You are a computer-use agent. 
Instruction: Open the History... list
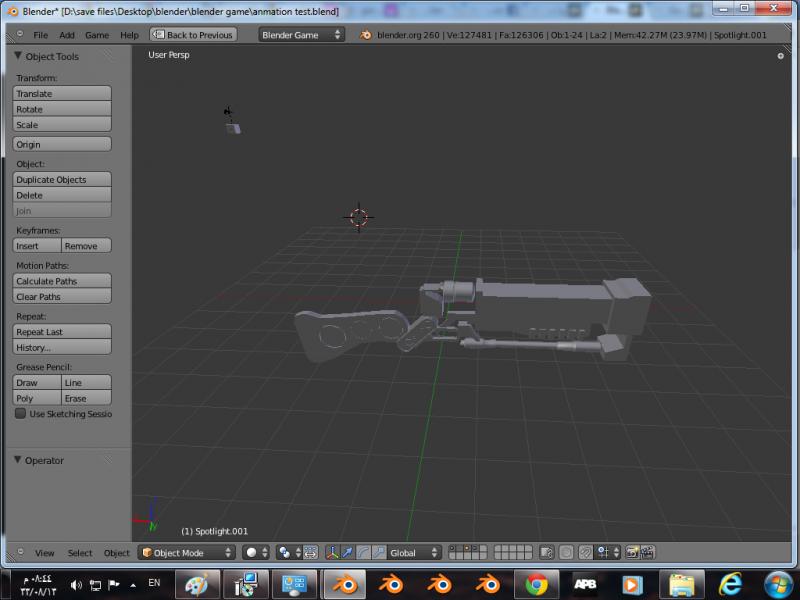[x=62, y=347]
